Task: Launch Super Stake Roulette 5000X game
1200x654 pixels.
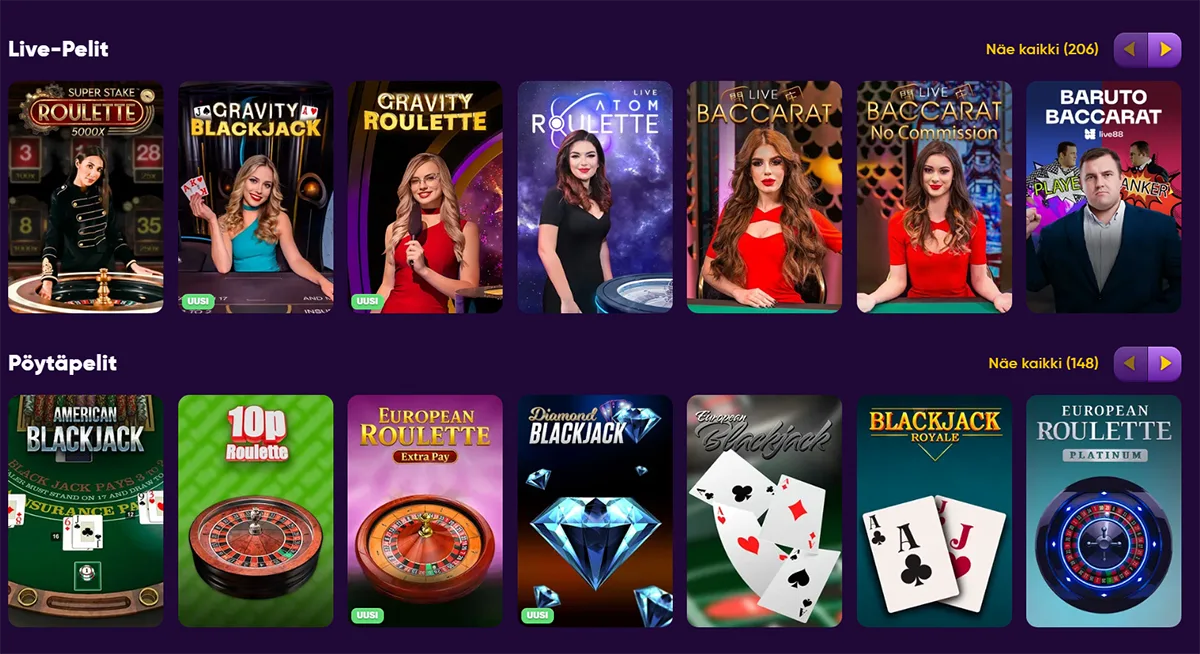Action: [86, 197]
